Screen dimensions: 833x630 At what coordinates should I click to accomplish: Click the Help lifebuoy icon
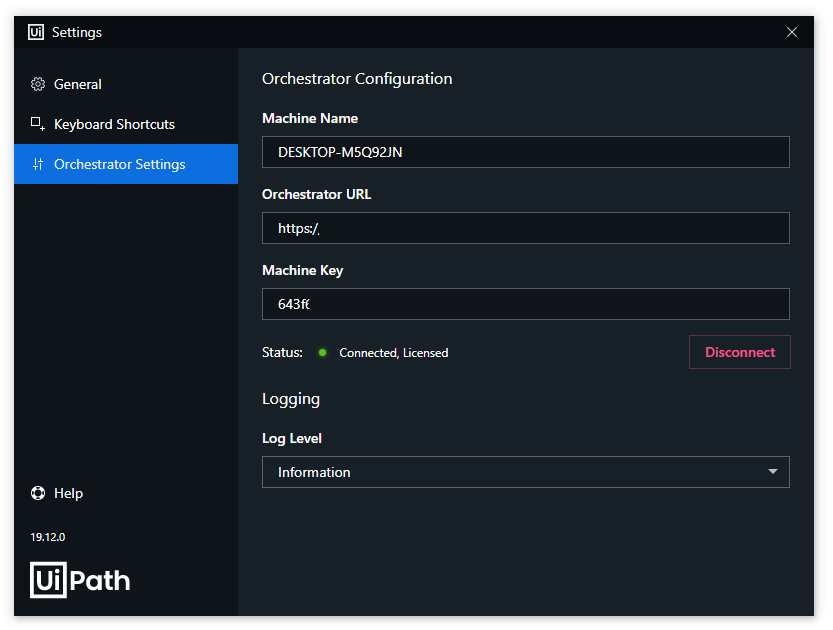coord(38,493)
